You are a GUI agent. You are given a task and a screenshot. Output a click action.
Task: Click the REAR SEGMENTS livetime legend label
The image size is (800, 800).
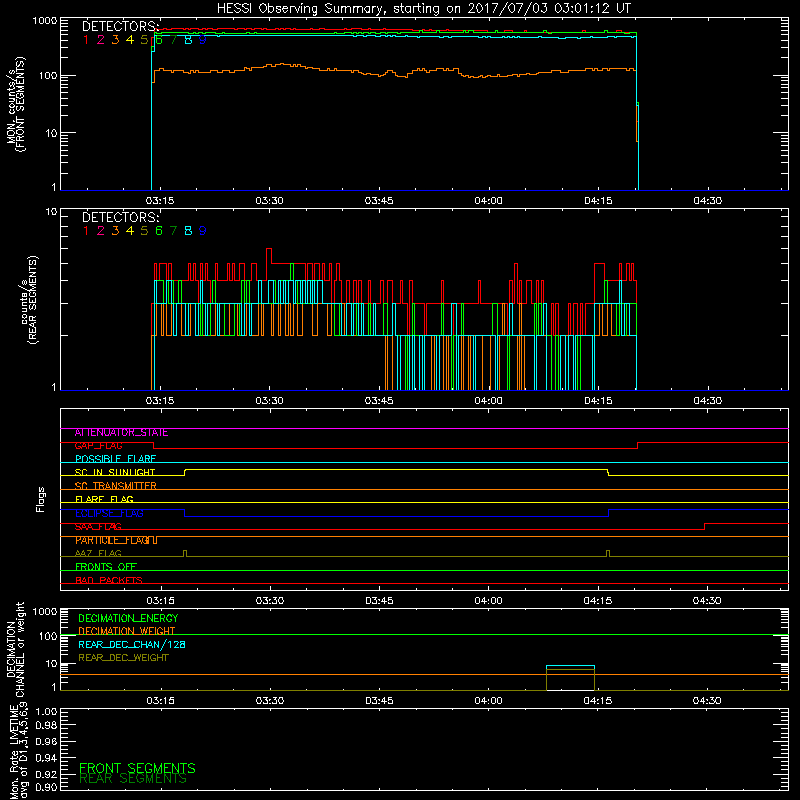(133, 779)
